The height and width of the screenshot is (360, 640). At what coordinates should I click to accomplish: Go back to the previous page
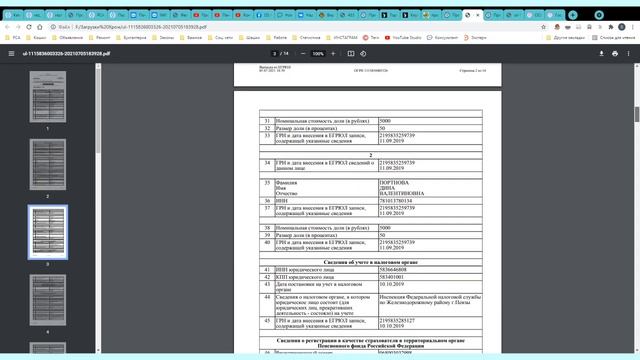7,27
